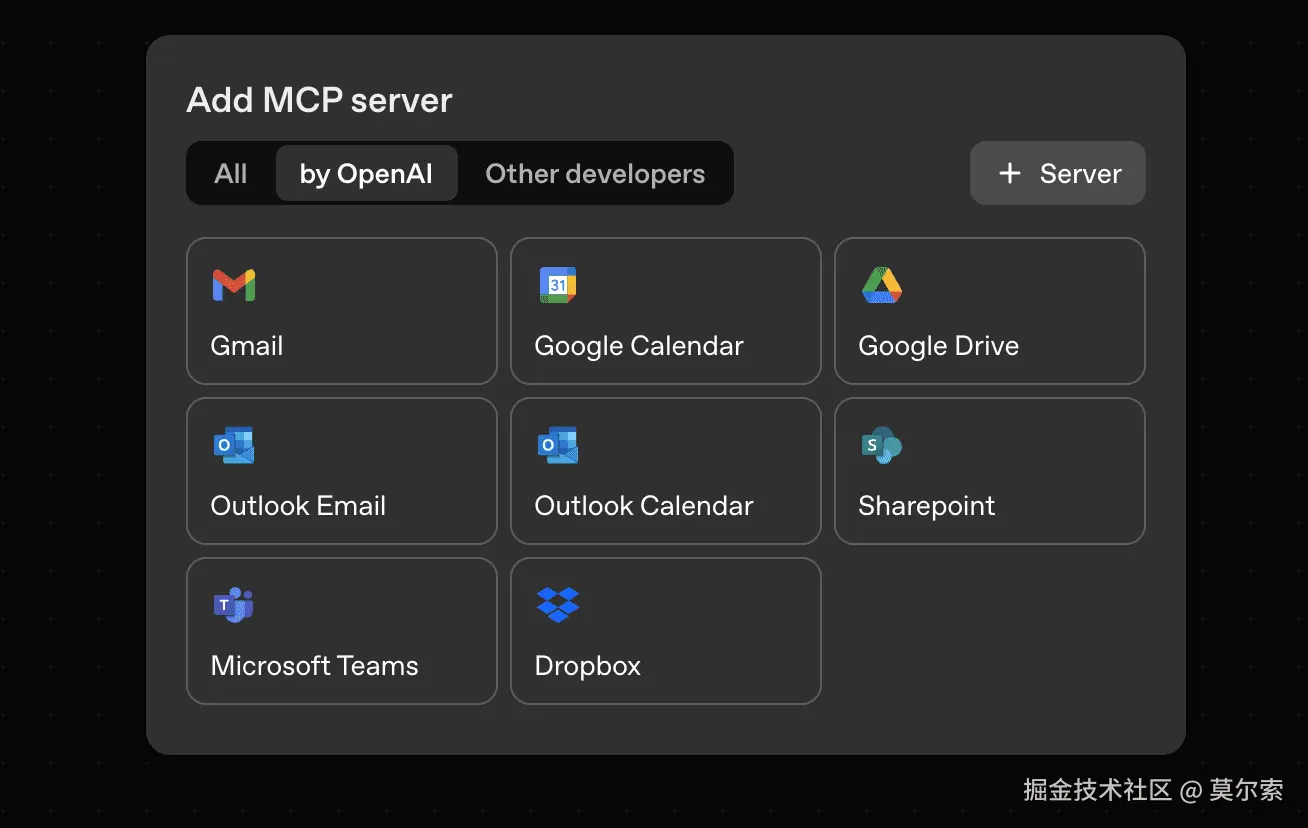Select the Google Calendar label text
Image resolution: width=1308 pixels, height=828 pixels.
(639, 346)
